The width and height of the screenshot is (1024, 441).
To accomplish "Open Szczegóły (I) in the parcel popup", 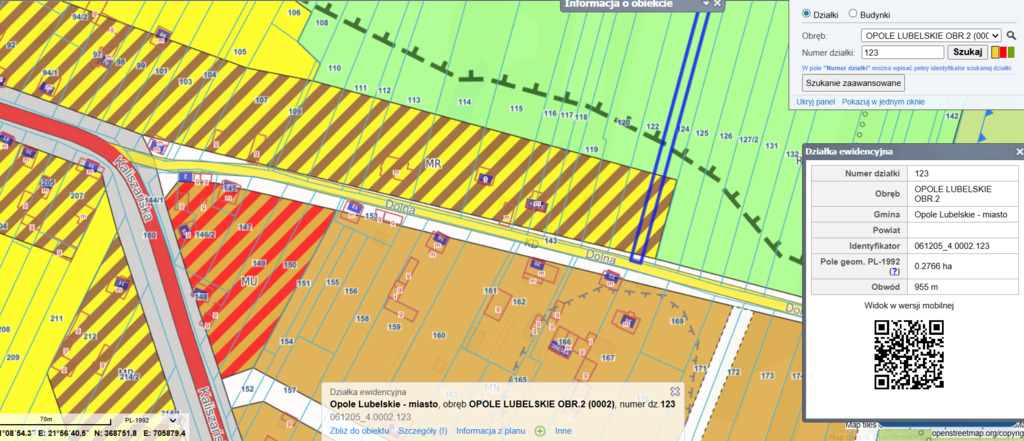I will (421, 431).
